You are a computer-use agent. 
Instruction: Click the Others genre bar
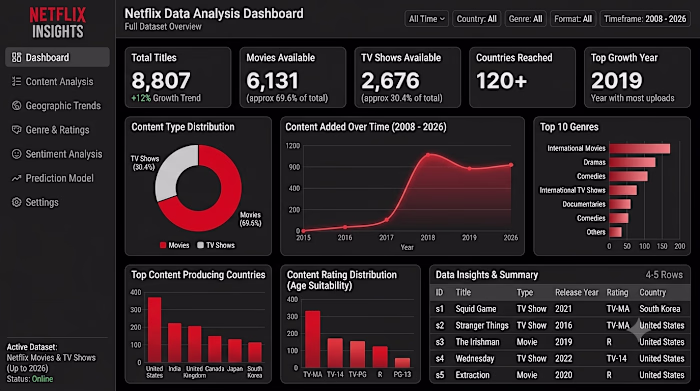(x=616, y=232)
